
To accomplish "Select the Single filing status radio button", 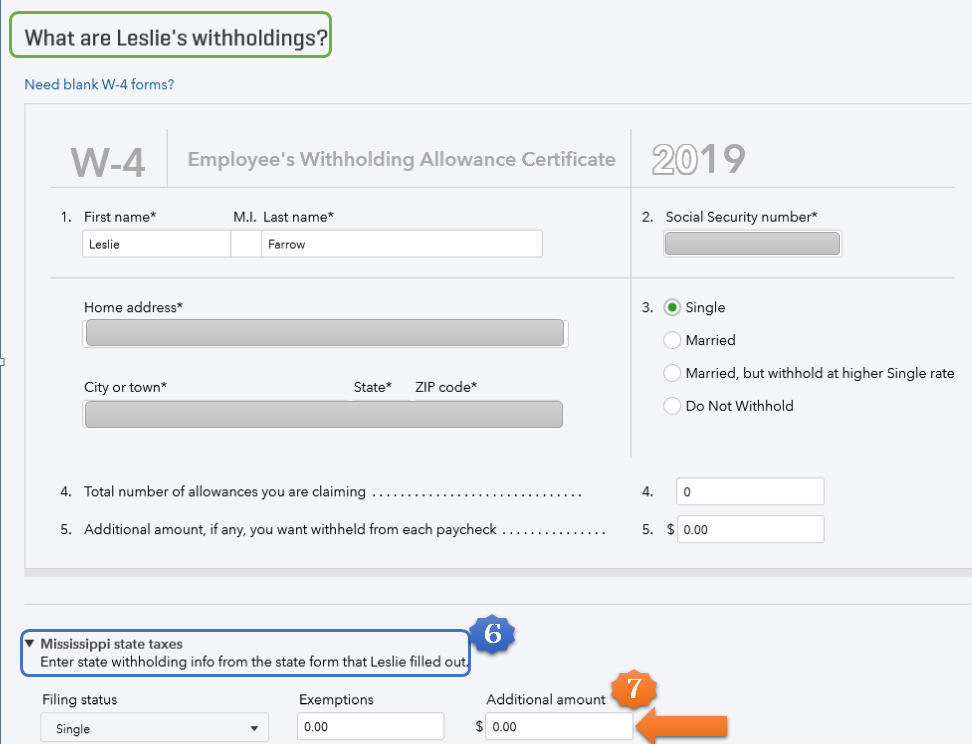I will pyautogui.click(x=673, y=308).
